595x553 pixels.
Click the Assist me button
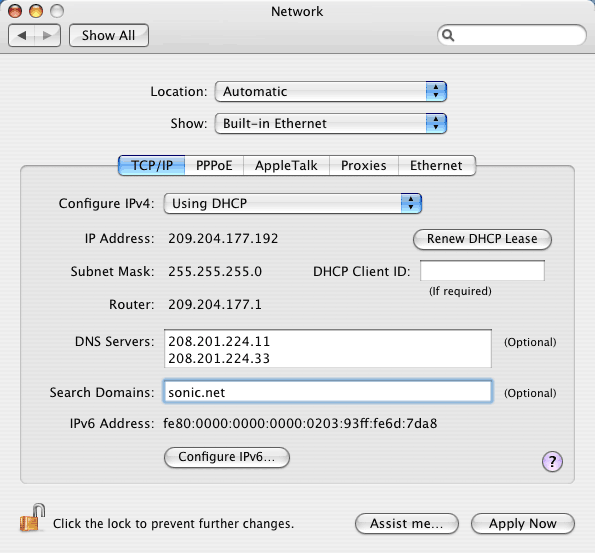pyautogui.click(x=406, y=524)
